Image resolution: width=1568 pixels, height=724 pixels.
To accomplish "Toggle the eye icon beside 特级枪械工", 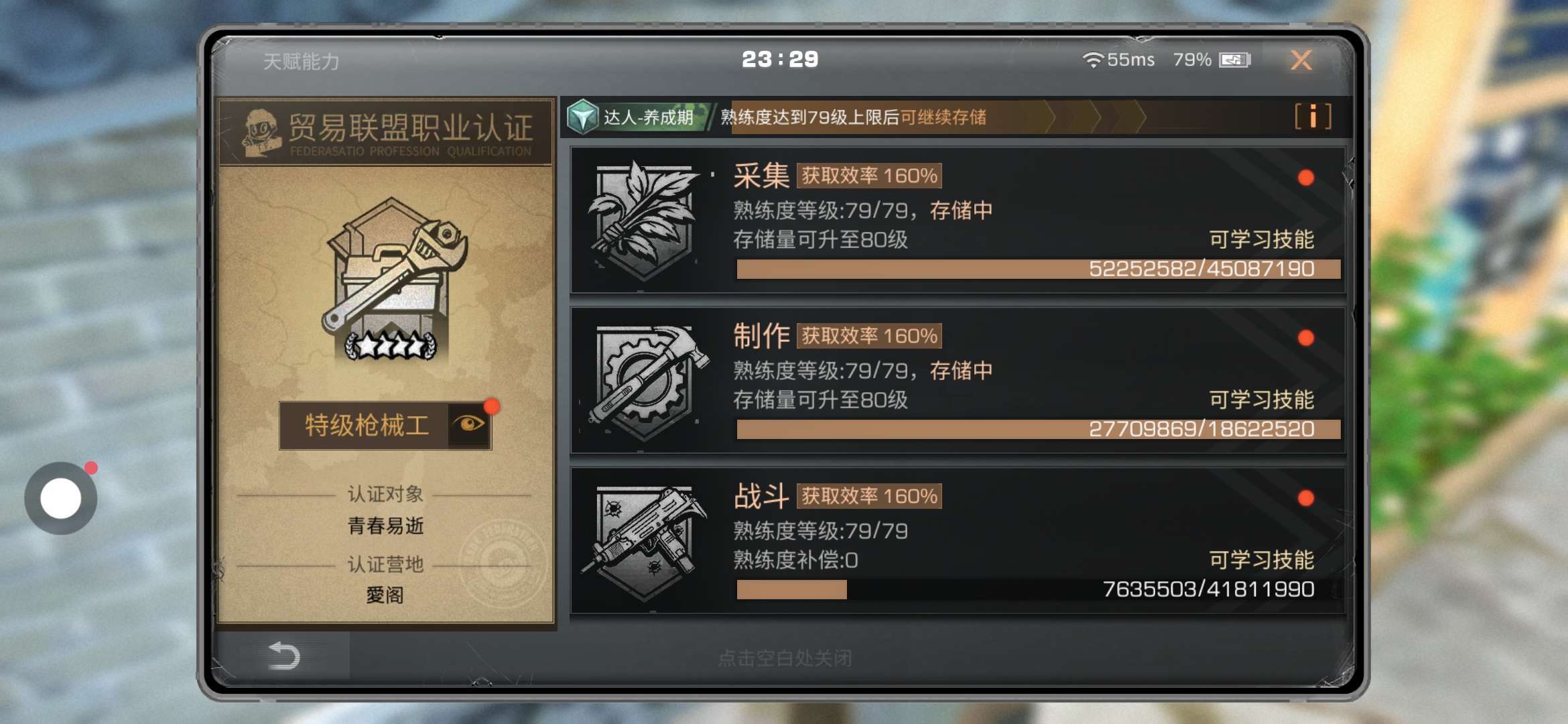I will [469, 424].
